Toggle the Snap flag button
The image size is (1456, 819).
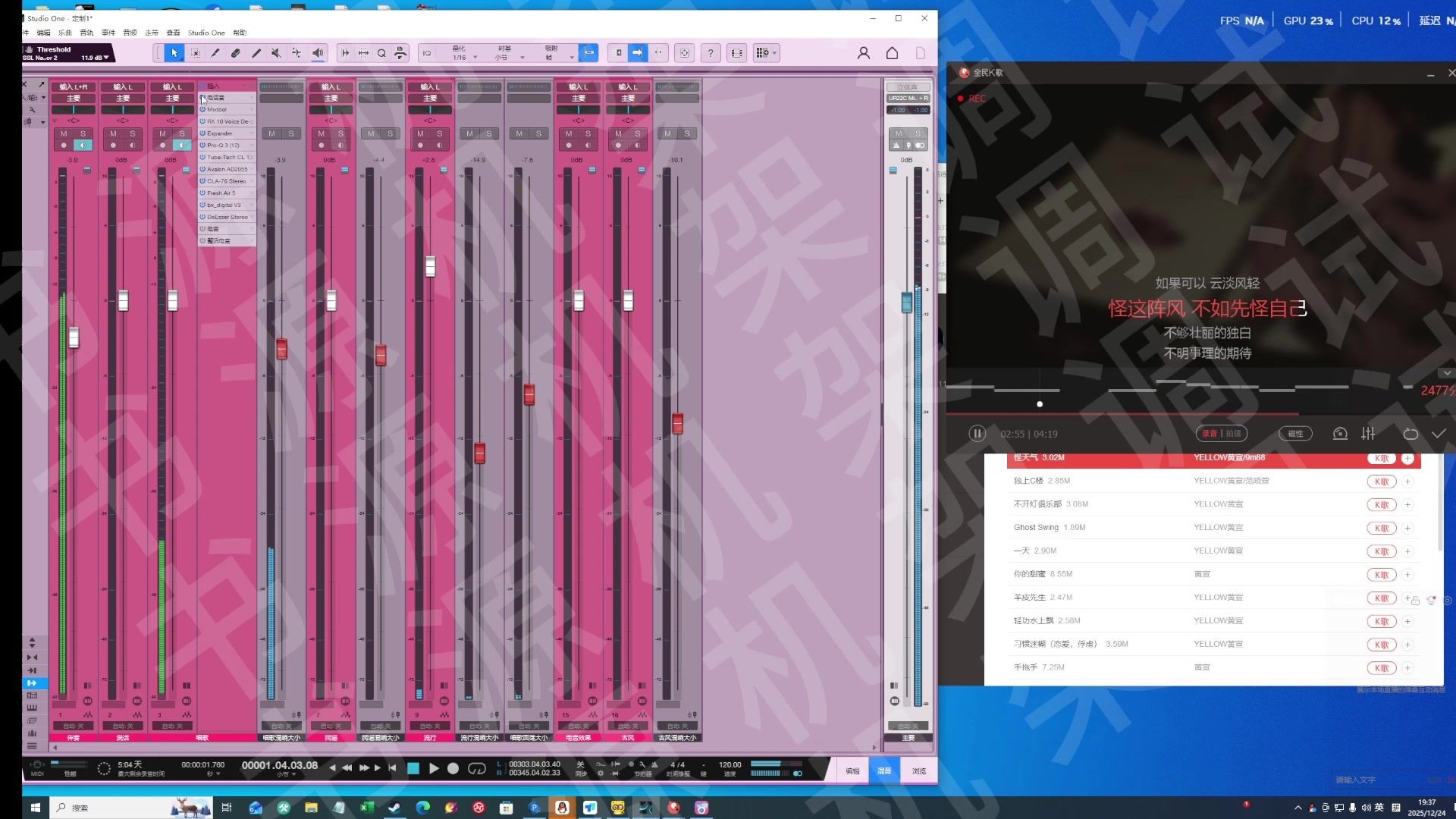point(588,53)
